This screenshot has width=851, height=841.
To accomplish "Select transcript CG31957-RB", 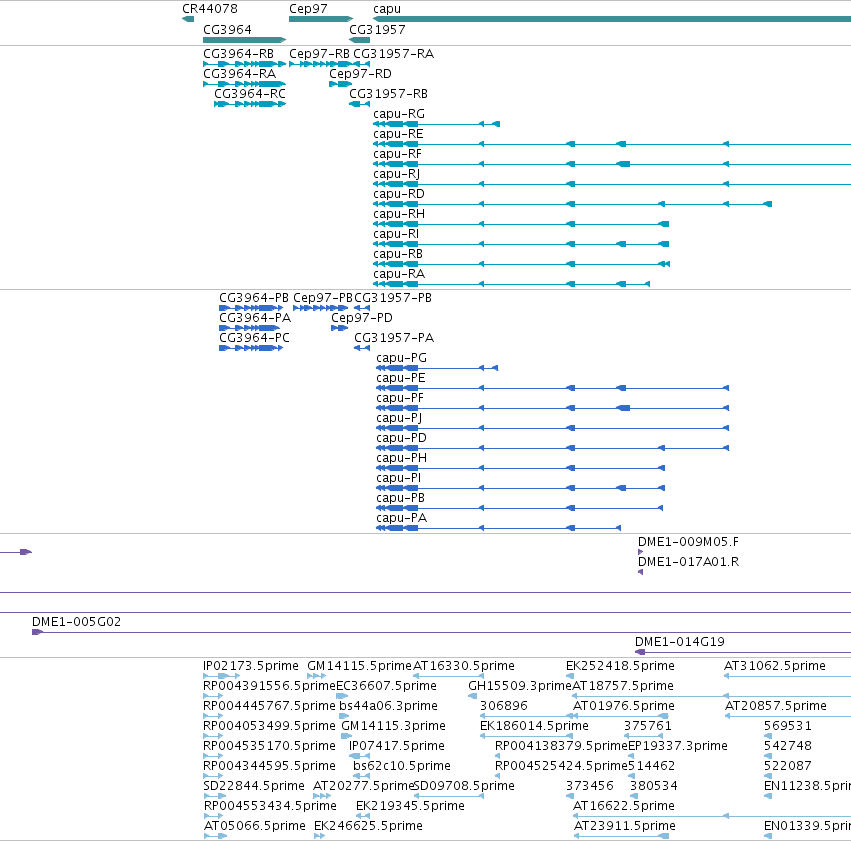I will pos(359,104).
